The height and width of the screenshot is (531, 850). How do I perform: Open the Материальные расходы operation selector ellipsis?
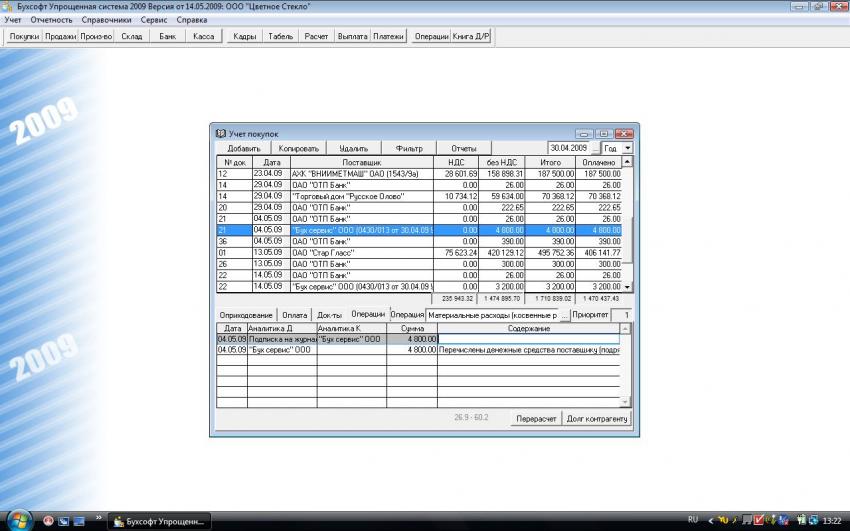coord(564,315)
